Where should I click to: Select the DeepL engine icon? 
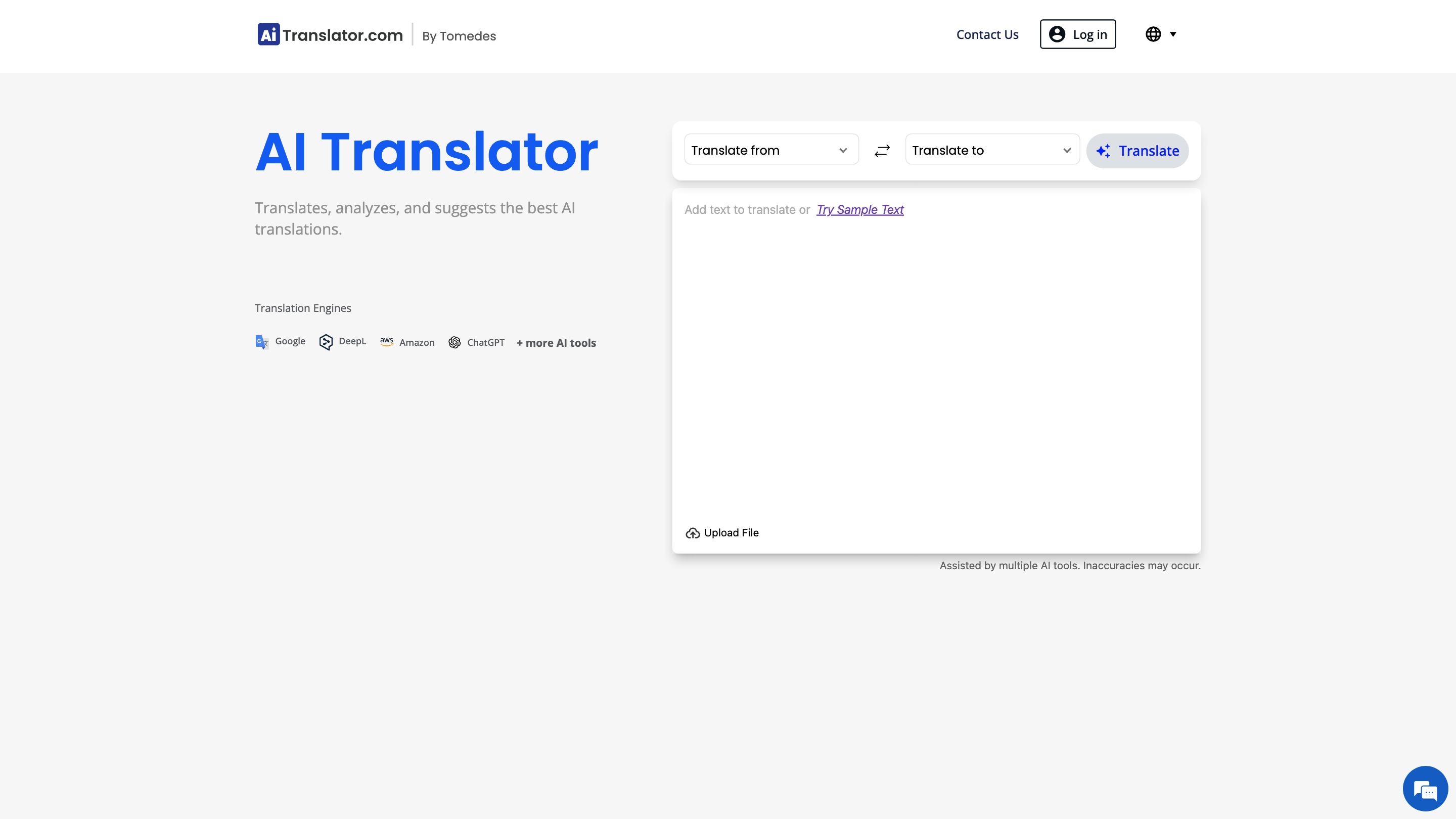pos(326,342)
